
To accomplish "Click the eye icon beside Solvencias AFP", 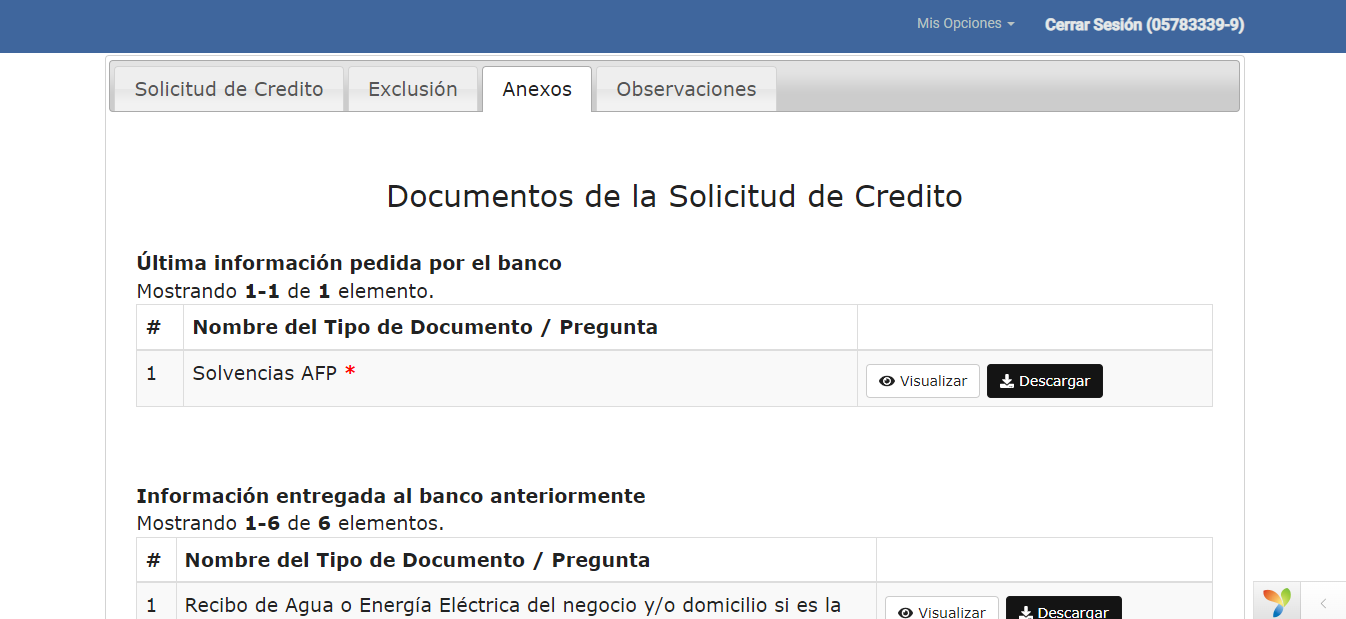I will pyautogui.click(x=887, y=381).
